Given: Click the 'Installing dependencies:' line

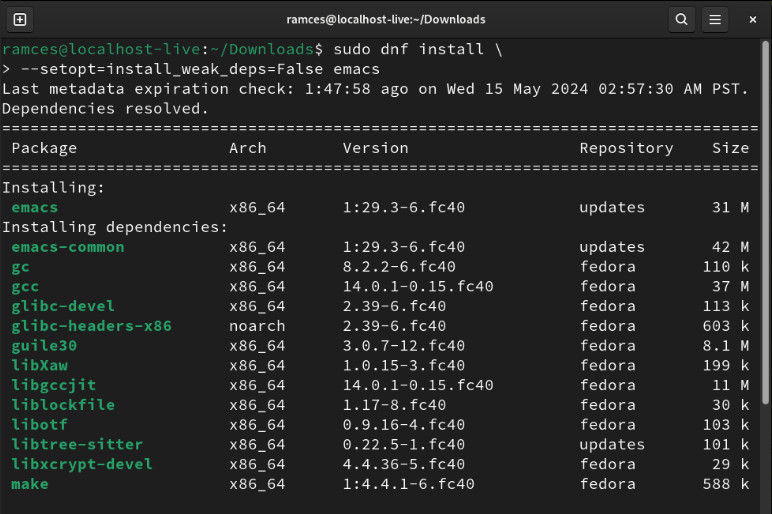Looking at the screenshot, I should tap(115, 227).
